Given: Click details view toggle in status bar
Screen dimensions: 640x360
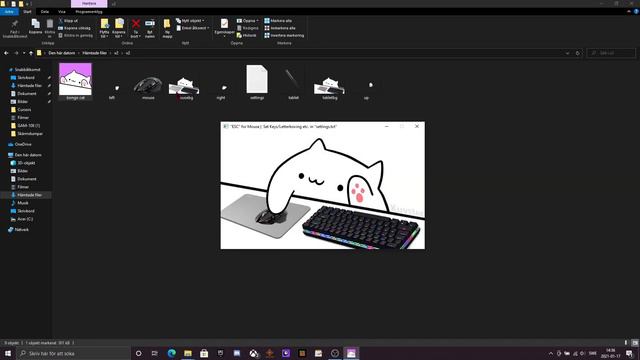Looking at the screenshot, I should [626, 343].
